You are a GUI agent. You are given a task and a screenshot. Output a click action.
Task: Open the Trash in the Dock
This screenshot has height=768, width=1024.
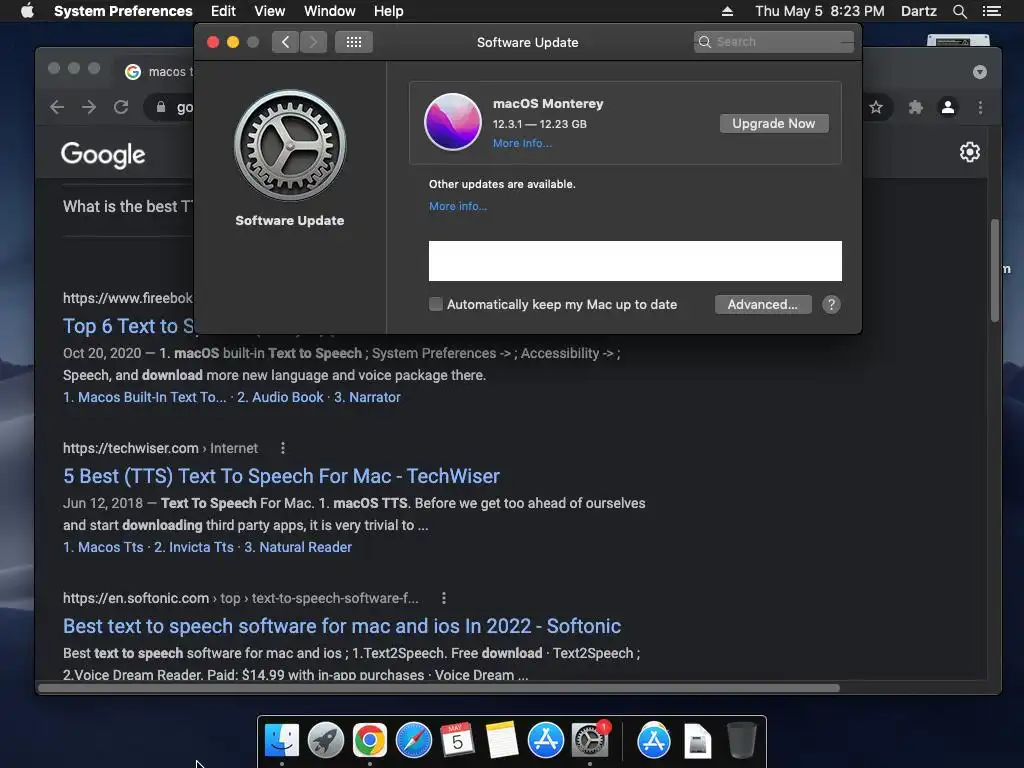click(741, 740)
